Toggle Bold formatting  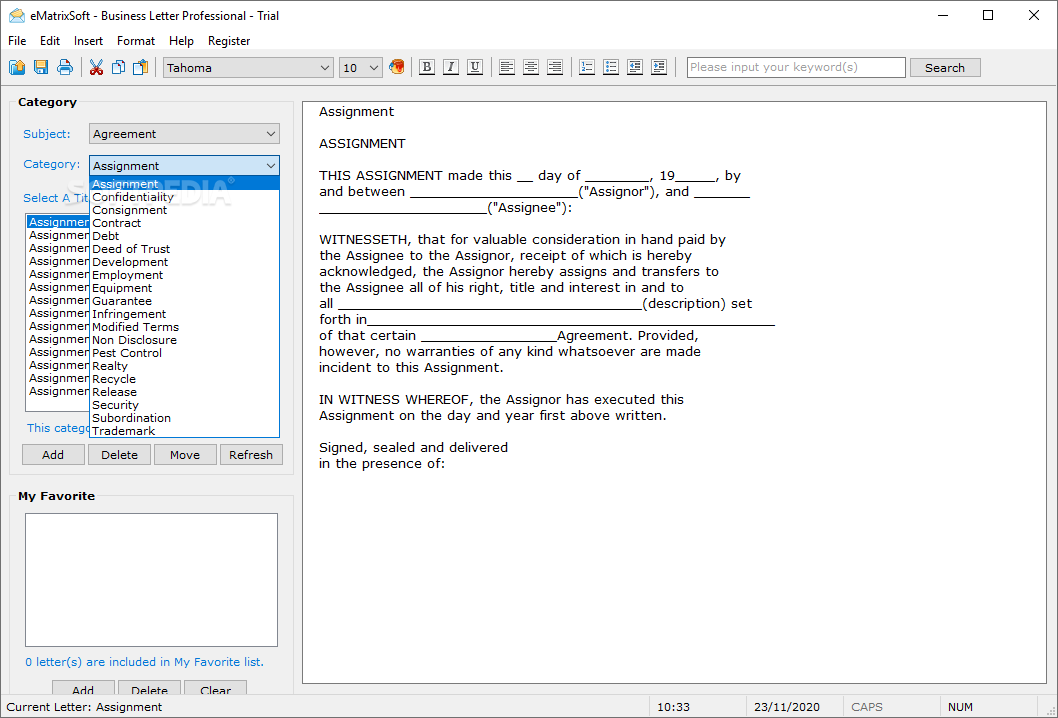pos(426,67)
